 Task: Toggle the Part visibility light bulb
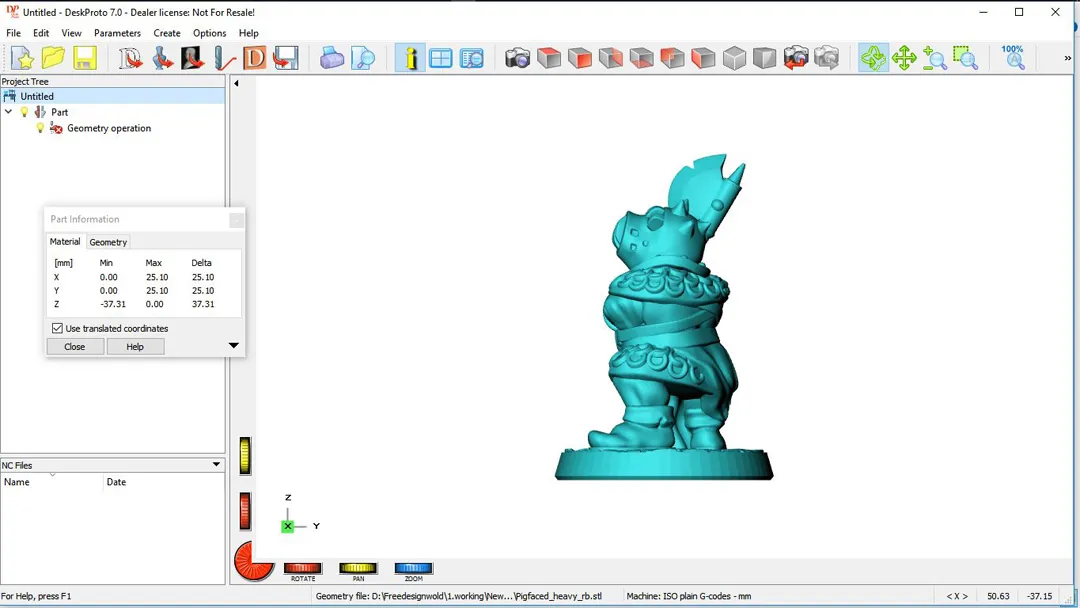pos(25,112)
